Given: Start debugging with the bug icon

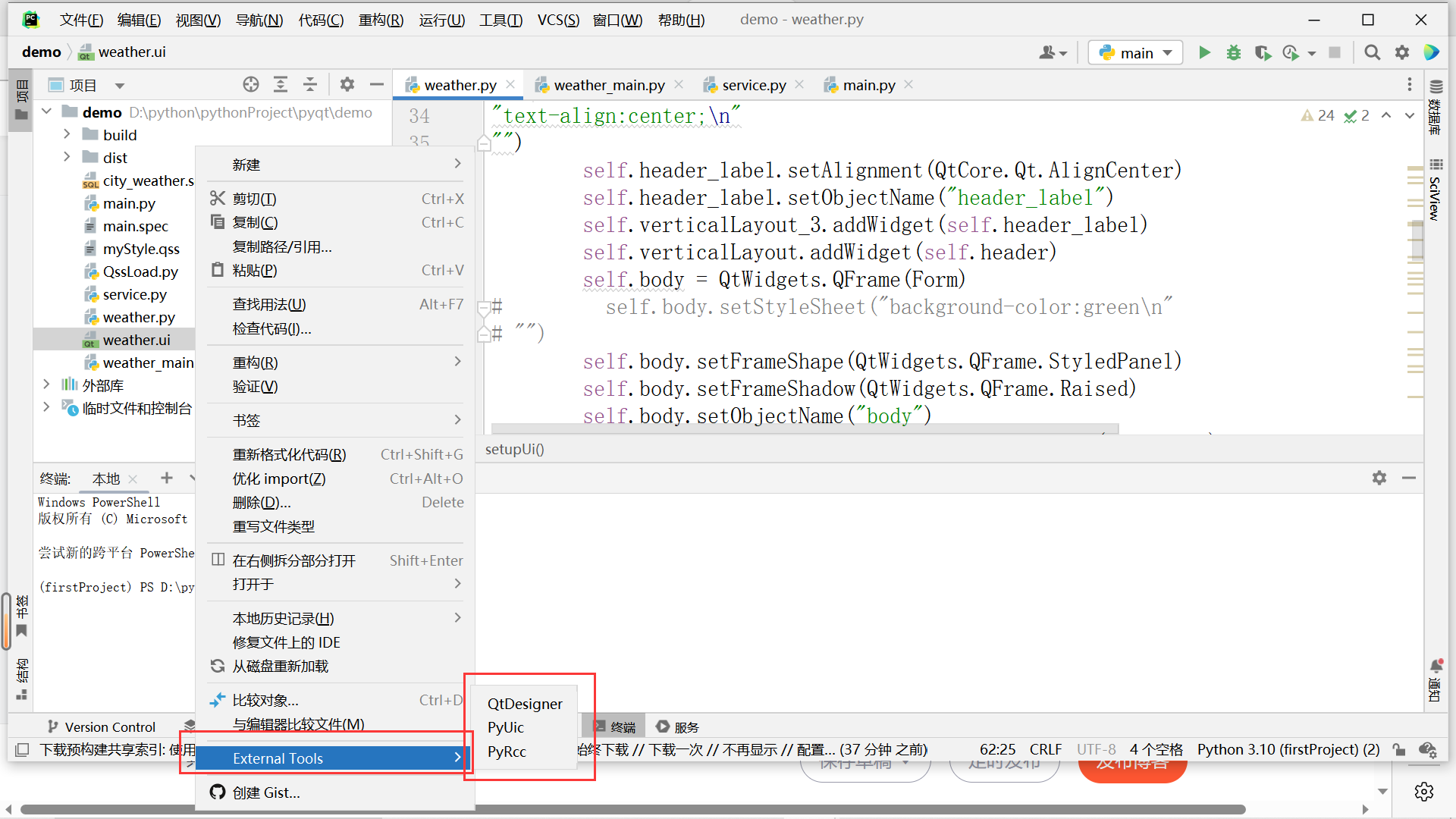Looking at the screenshot, I should click(x=1234, y=52).
